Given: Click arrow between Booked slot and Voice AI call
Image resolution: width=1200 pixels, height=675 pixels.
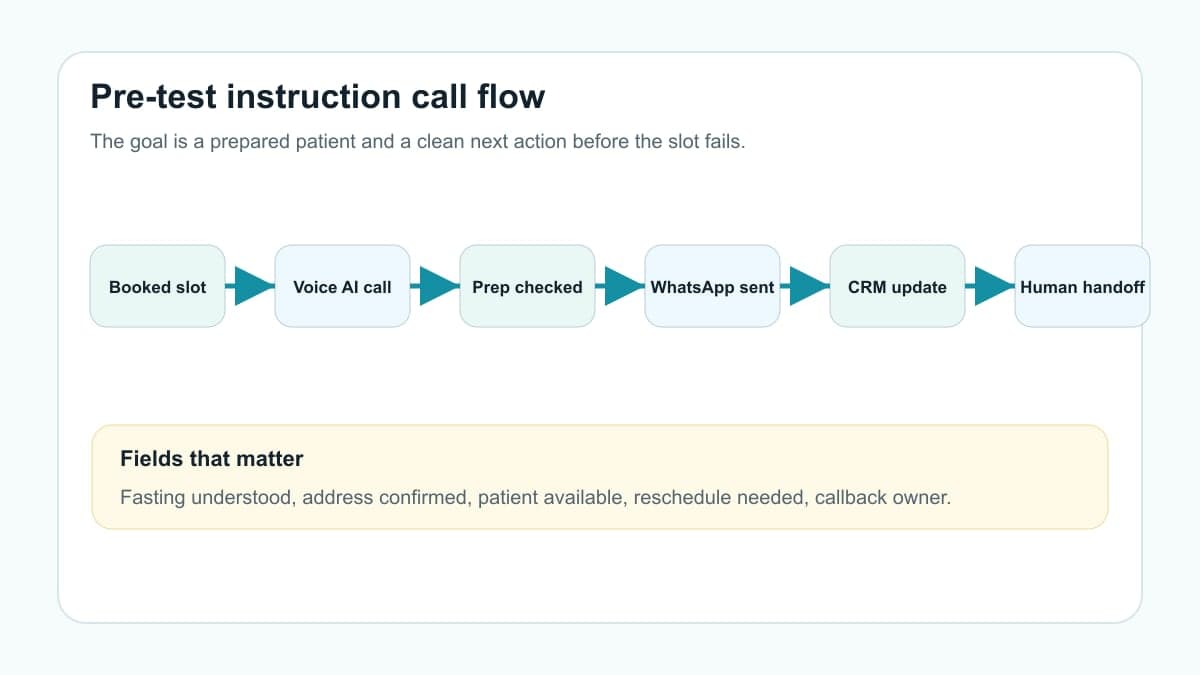Looking at the screenshot, I should [250, 286].
